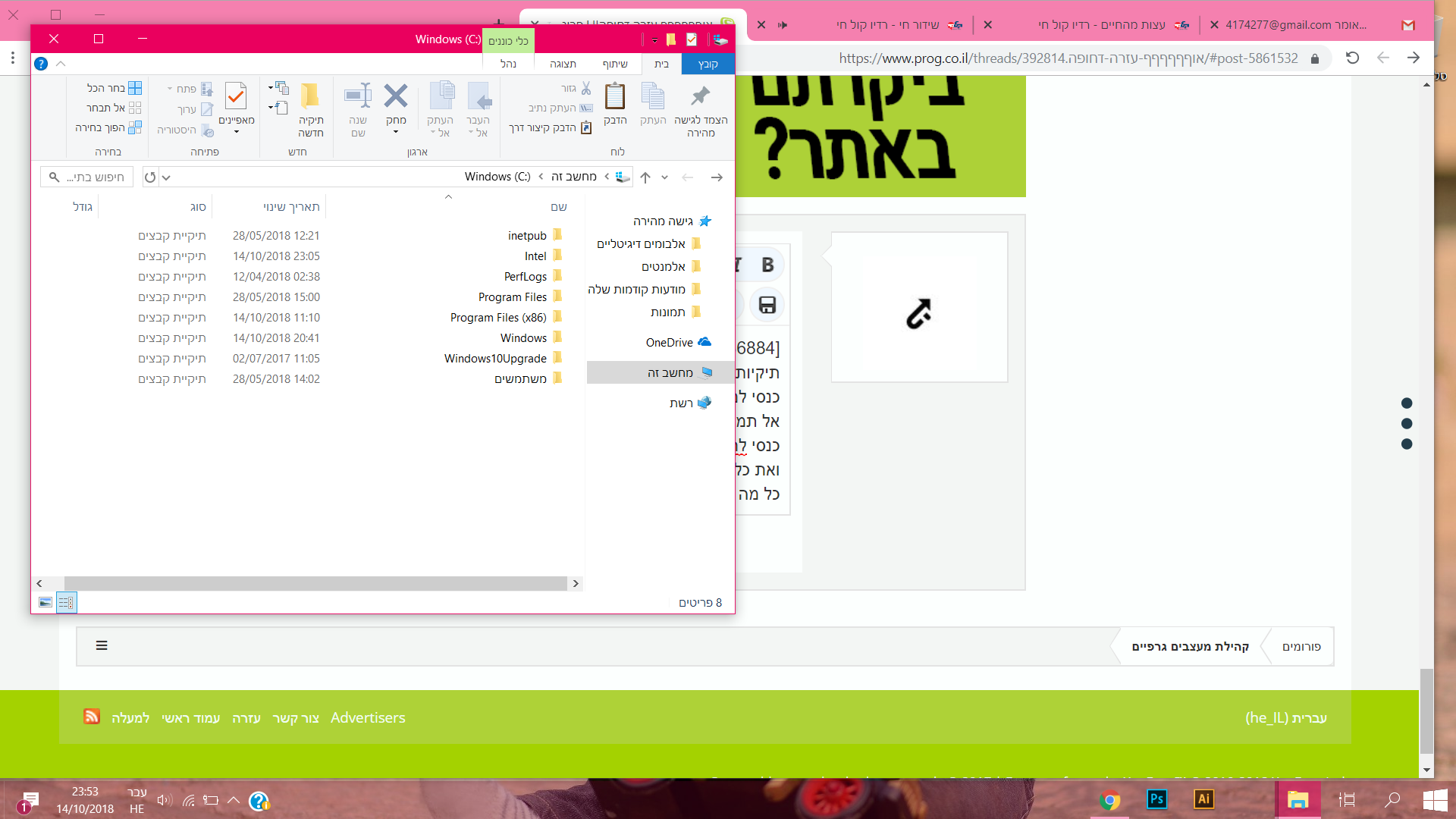1456x819 pixels.
Task: Open the Share (שיתוף) ribbon tab
Action: (x=614, y=64)
